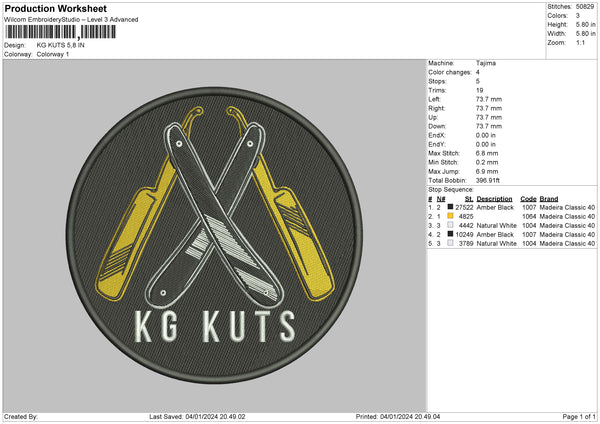This screenshot has height=424, width=600.
Task: Select 'Wilcom EmbroideryStudio – Level 3 Advanced' line
Action: pos(71,20)
